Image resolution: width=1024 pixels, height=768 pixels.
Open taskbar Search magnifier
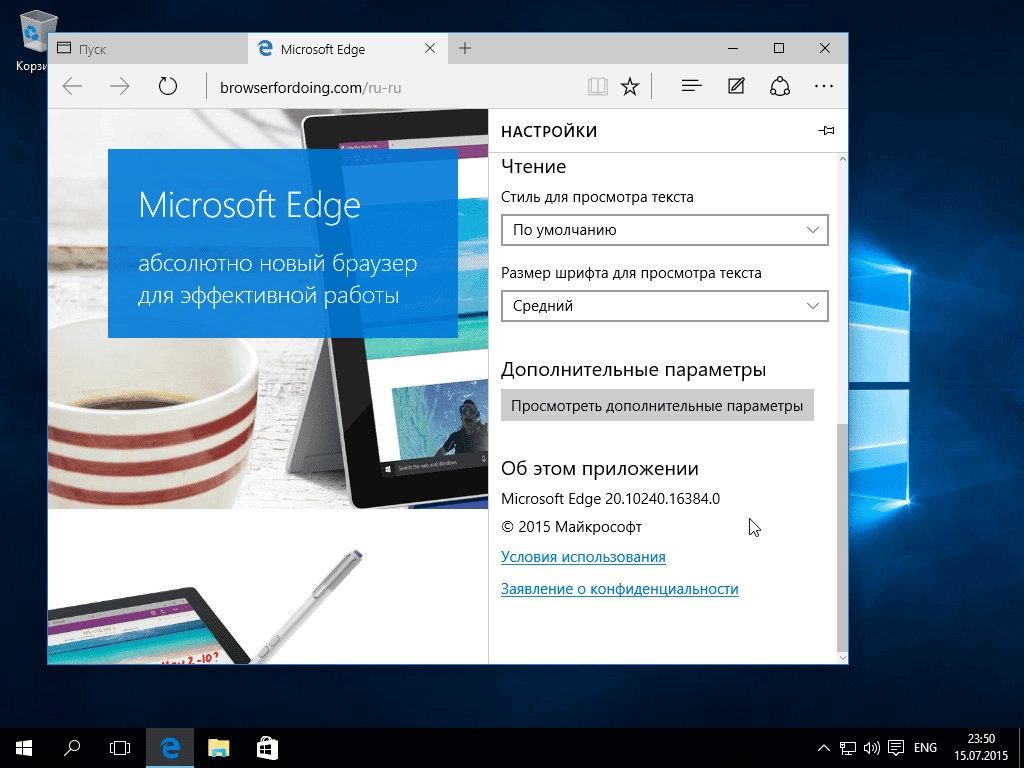click(x=72, y=748)
